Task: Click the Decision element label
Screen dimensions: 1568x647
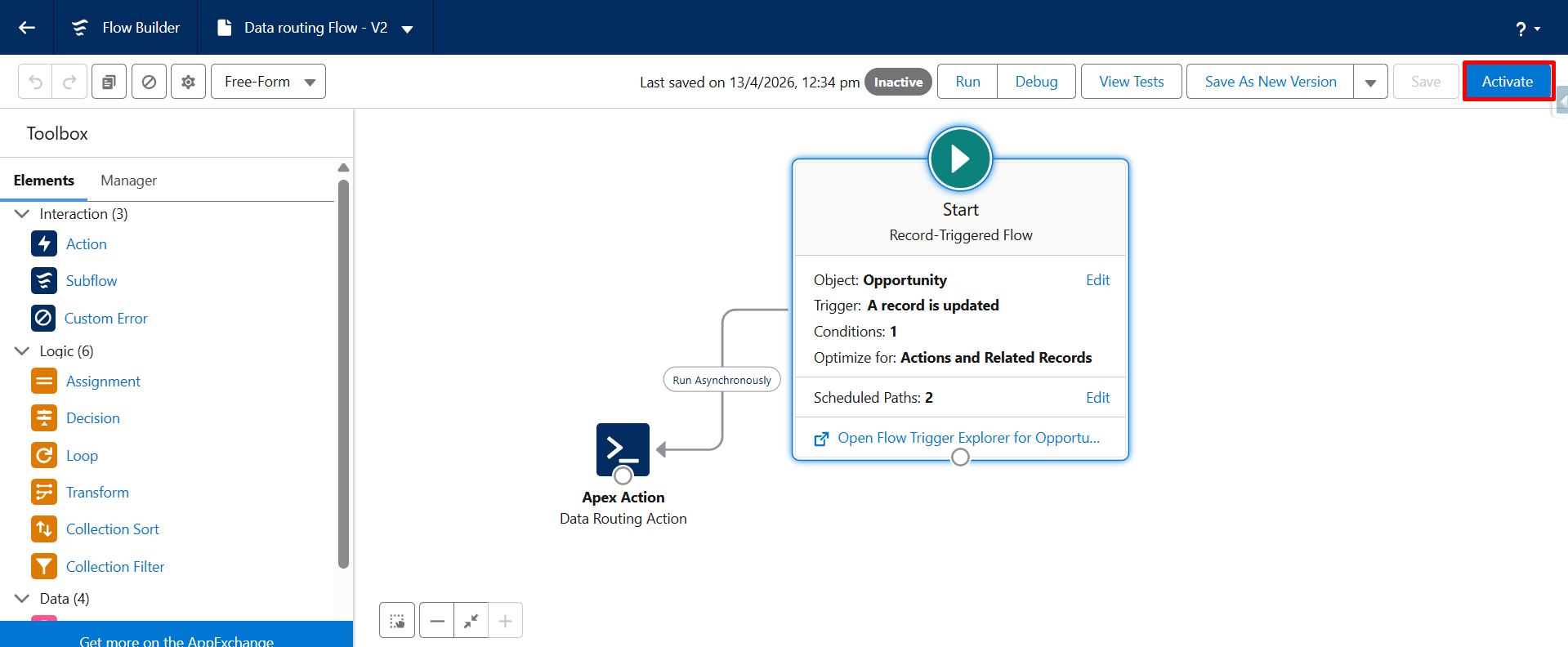Action: tap(93, 418)
